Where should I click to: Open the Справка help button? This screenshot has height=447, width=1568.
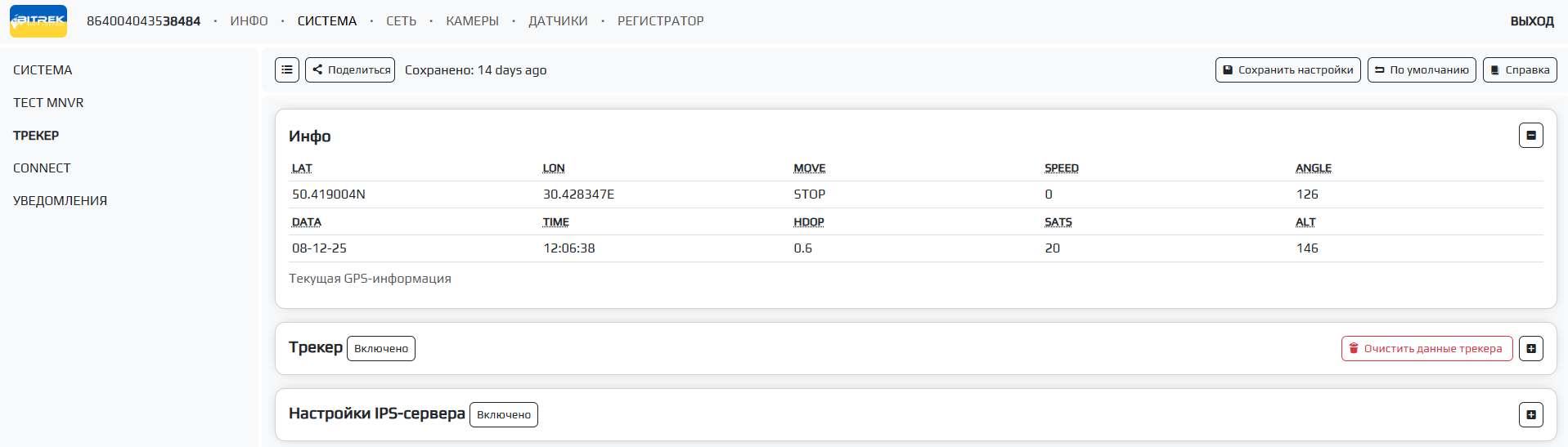[1519, 70]
